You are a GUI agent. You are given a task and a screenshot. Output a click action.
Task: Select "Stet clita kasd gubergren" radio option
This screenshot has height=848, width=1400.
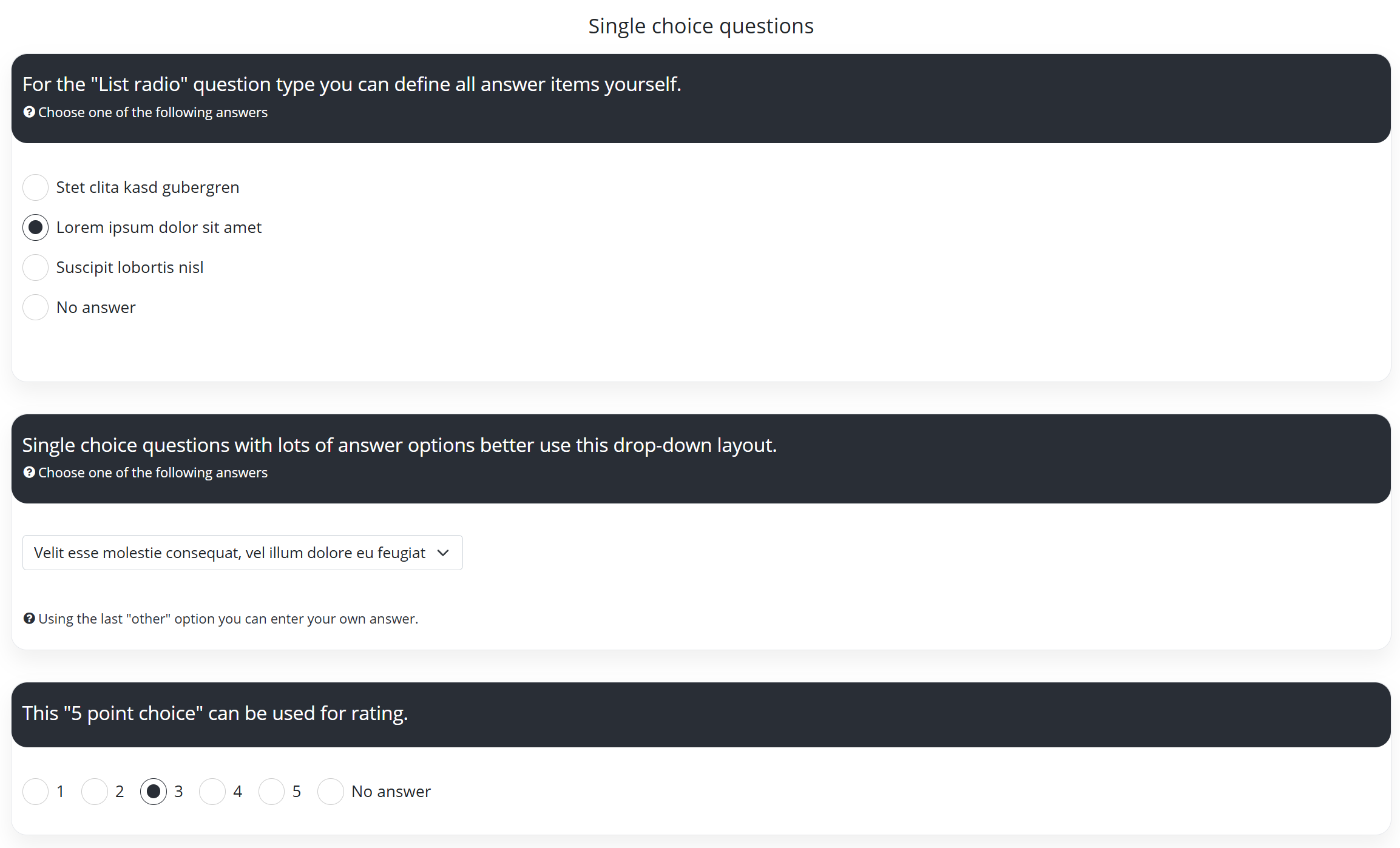[35, 187]
